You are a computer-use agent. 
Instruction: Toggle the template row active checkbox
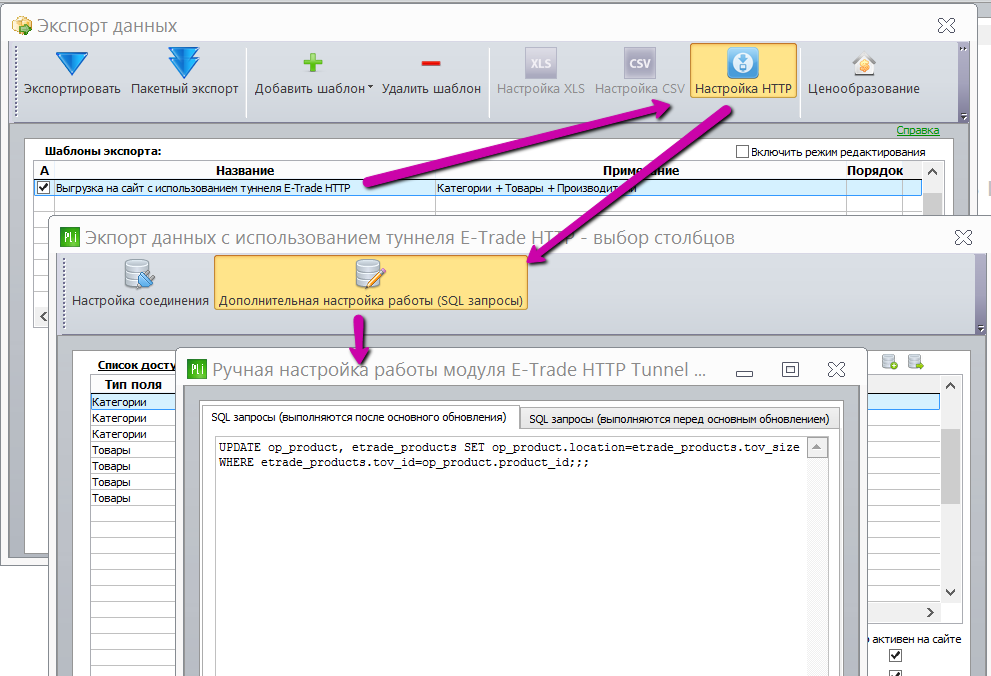[x=44, y=188]
